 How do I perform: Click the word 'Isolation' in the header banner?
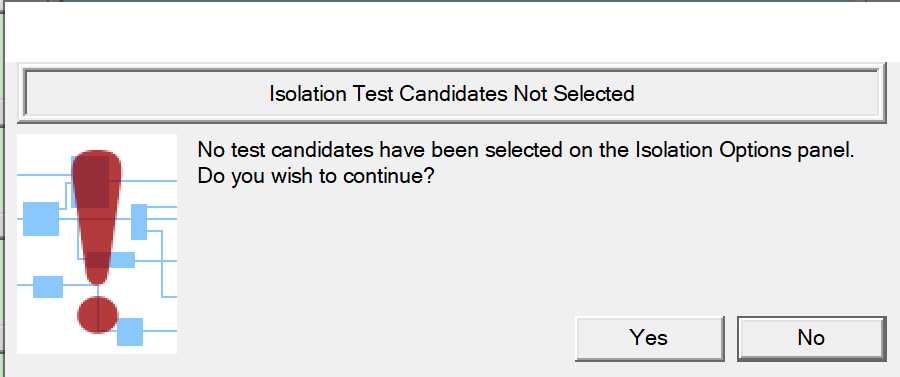(x=305, y=94)
